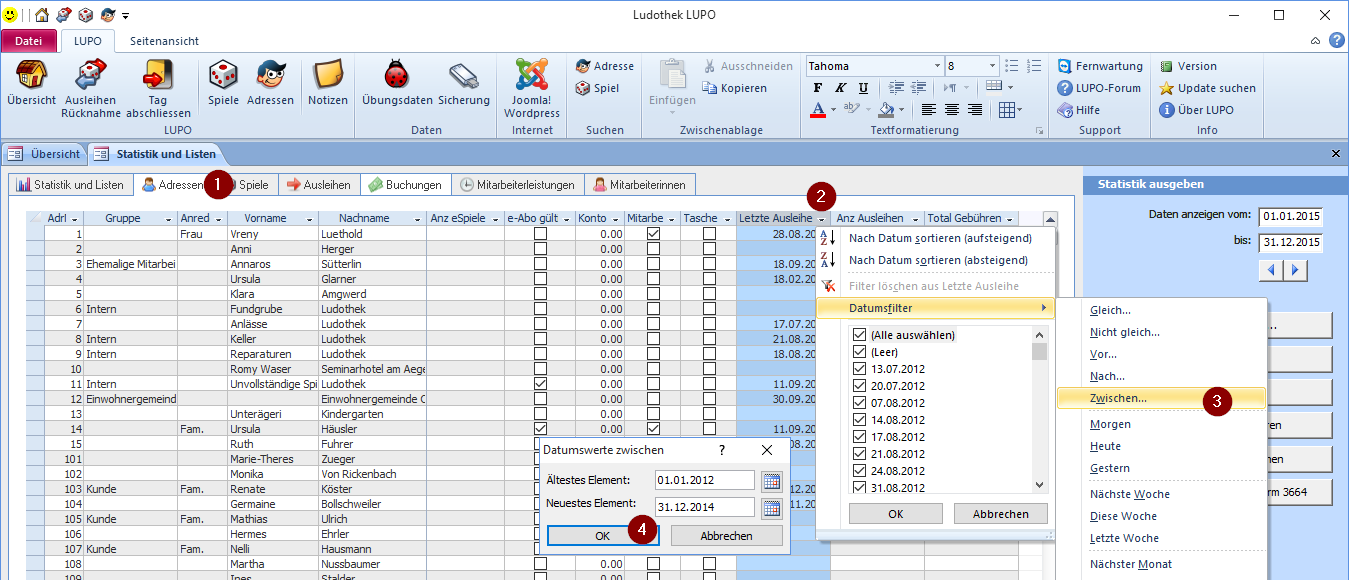Go to previous period arrow button
The width and height of the screenshot is (1349, 580).
click(1271, 270)
